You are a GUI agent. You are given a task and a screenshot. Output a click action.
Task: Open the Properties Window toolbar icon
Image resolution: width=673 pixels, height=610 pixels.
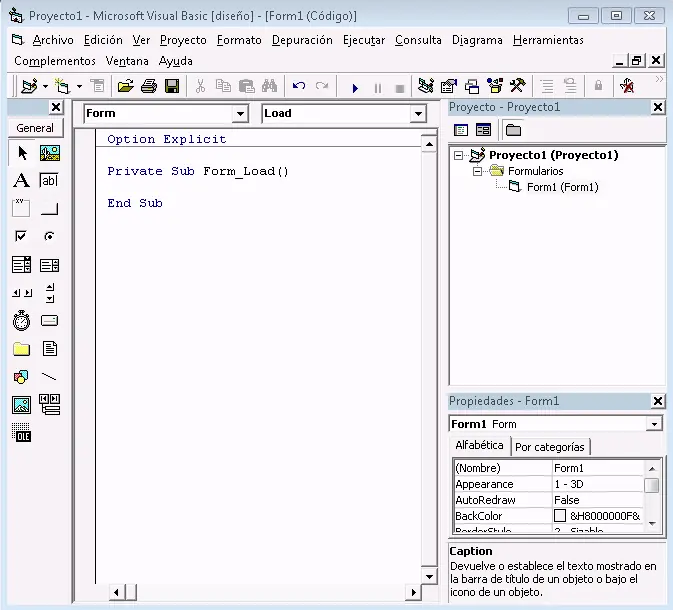pyautogui.click(x=449, y=86)
